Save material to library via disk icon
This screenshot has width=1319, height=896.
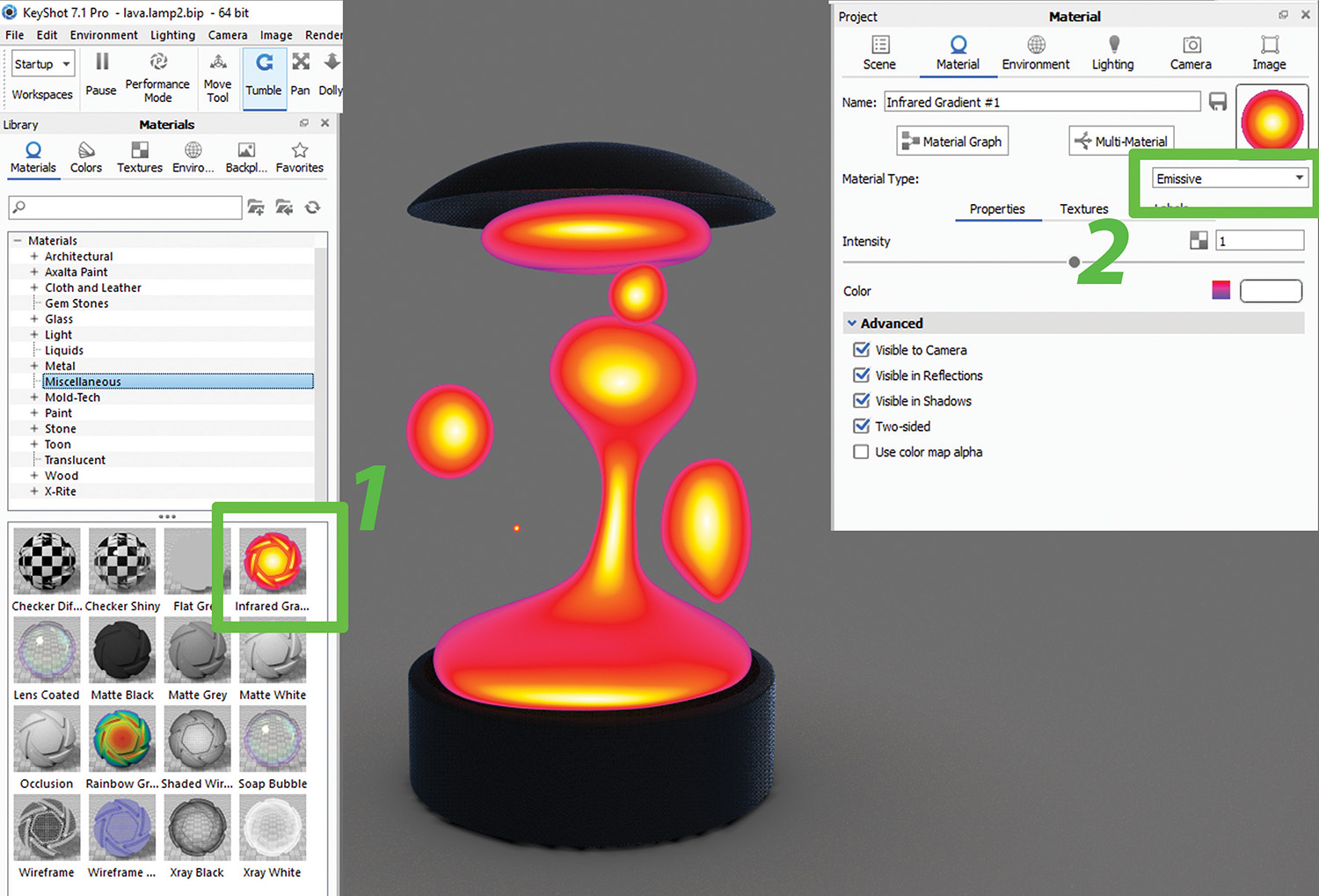tap(1218, 102)
